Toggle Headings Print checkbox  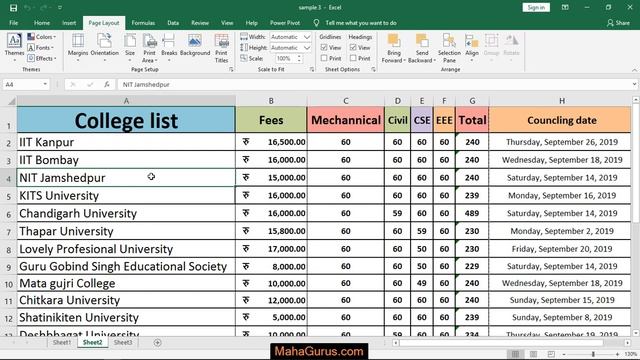353,58
